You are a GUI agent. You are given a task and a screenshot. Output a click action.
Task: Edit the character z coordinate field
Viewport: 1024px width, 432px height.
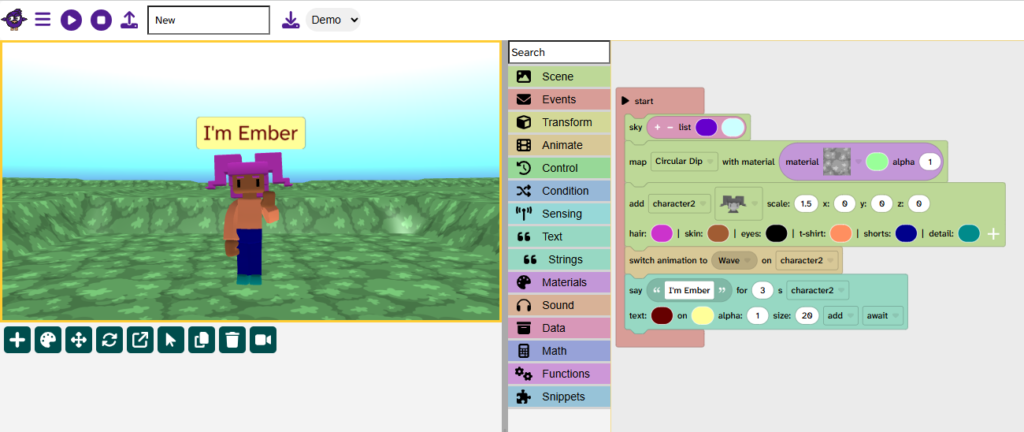918,204
